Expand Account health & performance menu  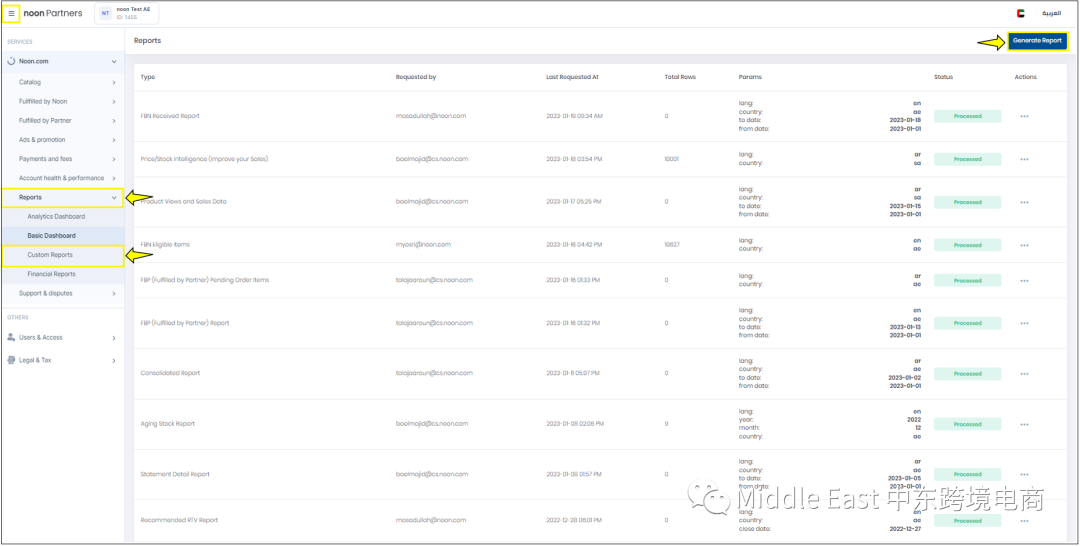68,178
